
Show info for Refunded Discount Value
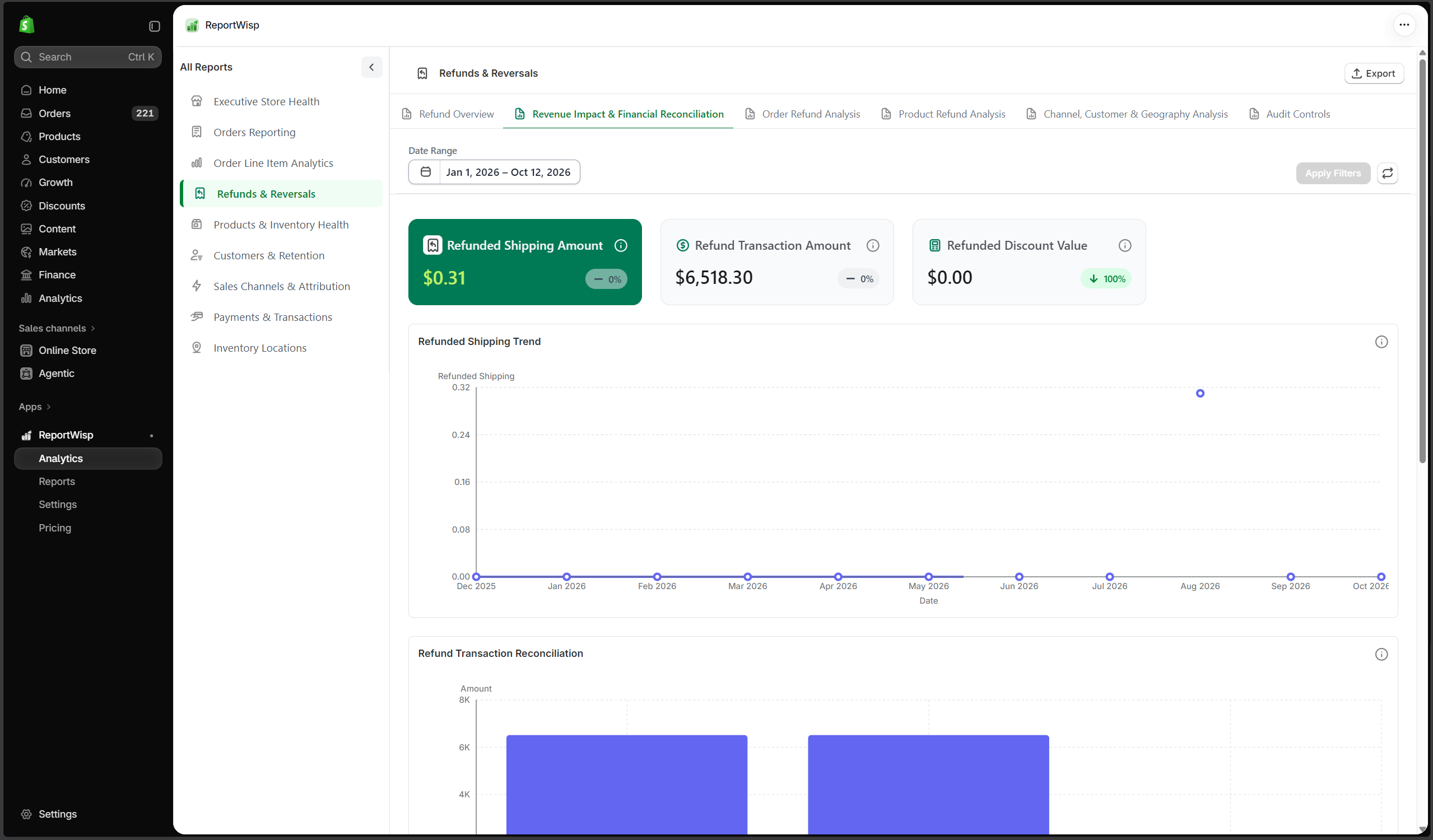[x=1124, y=245]
